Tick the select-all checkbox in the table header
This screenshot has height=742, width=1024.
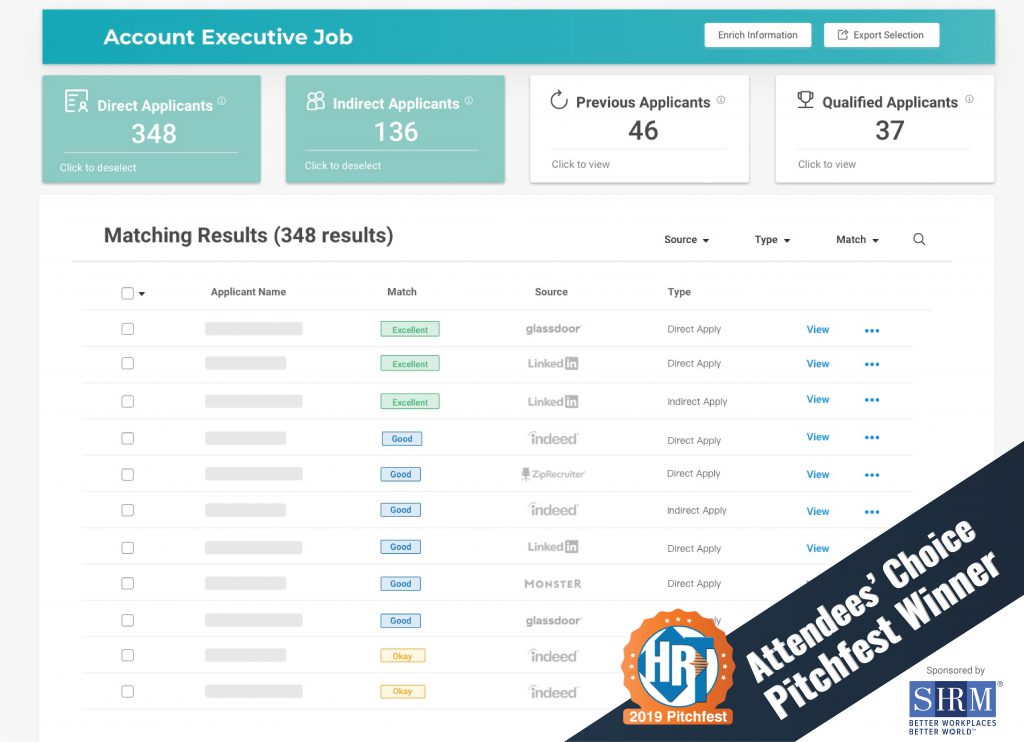click(127, 293)
